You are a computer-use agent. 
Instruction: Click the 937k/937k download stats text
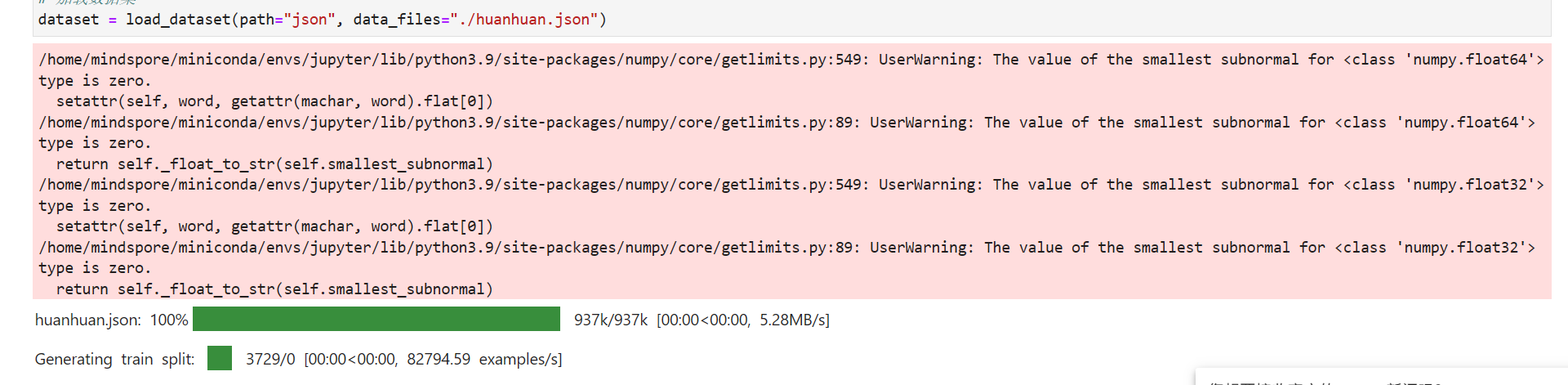pos(610,320)
